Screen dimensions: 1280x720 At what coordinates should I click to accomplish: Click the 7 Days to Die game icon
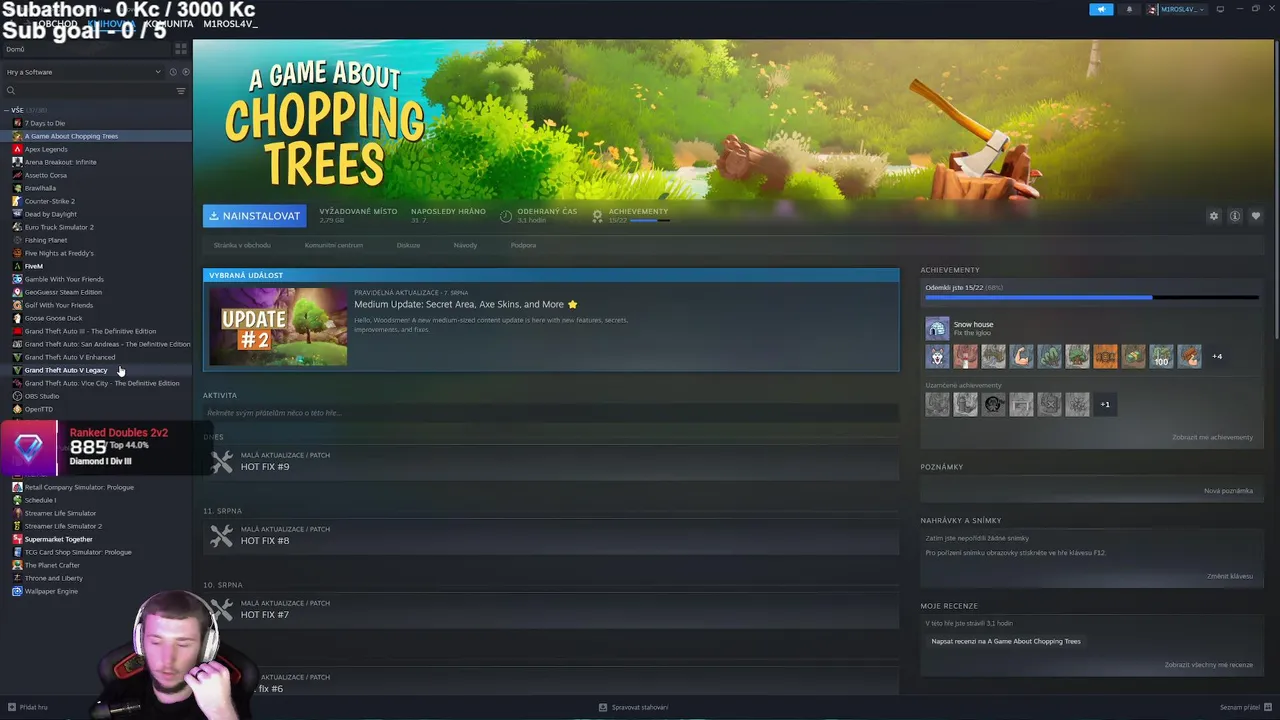point(17,123)
